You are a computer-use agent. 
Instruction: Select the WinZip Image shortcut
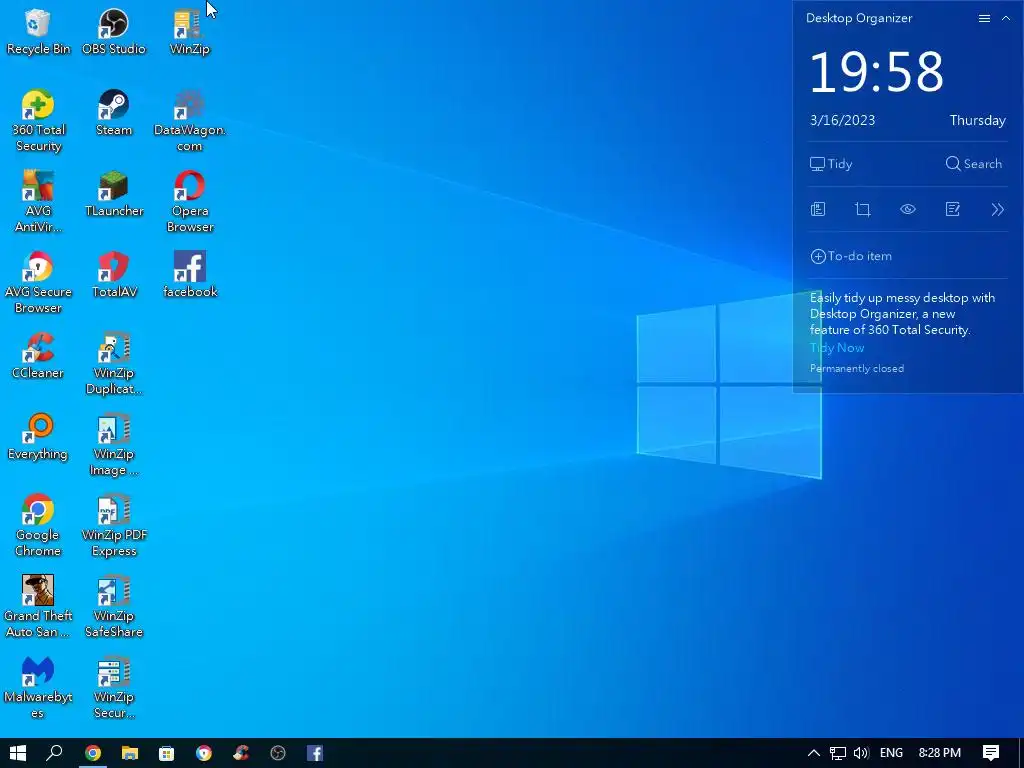114,445
